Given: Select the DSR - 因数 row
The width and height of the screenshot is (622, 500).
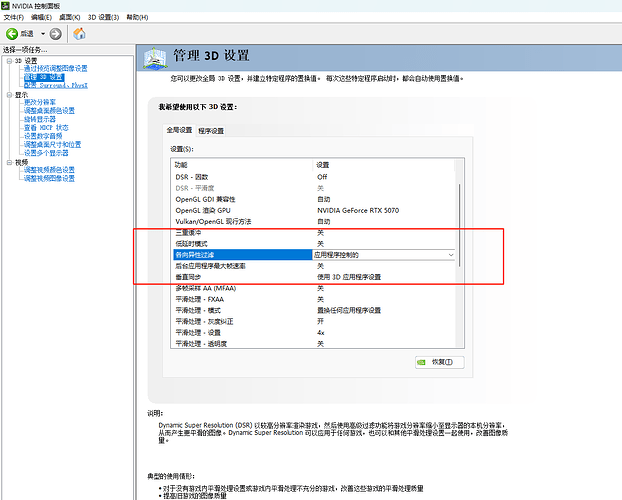Looking at the screenshot, I should [x=313, y=177].
